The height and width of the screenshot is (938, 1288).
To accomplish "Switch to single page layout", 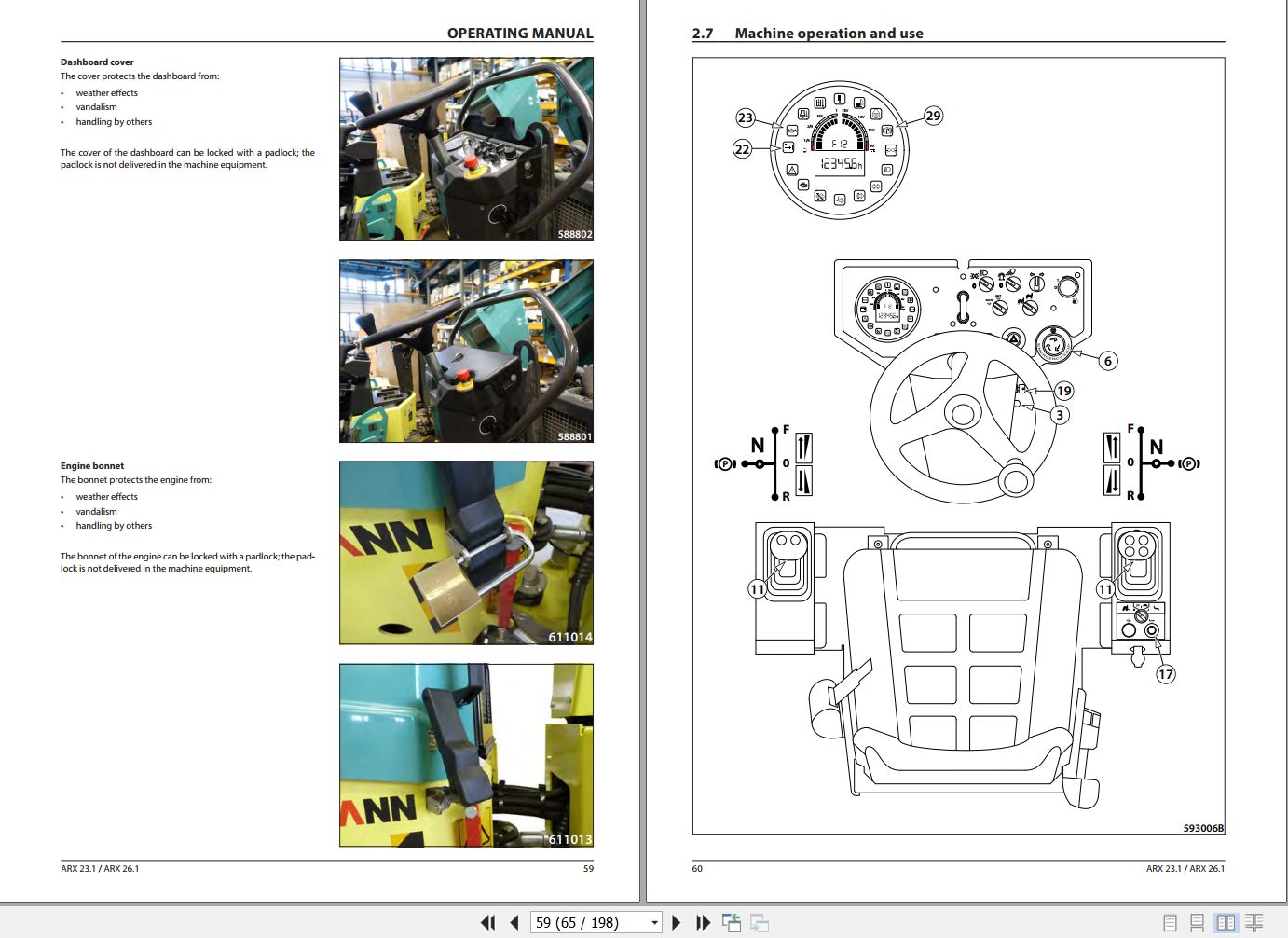I will 1170,922.
